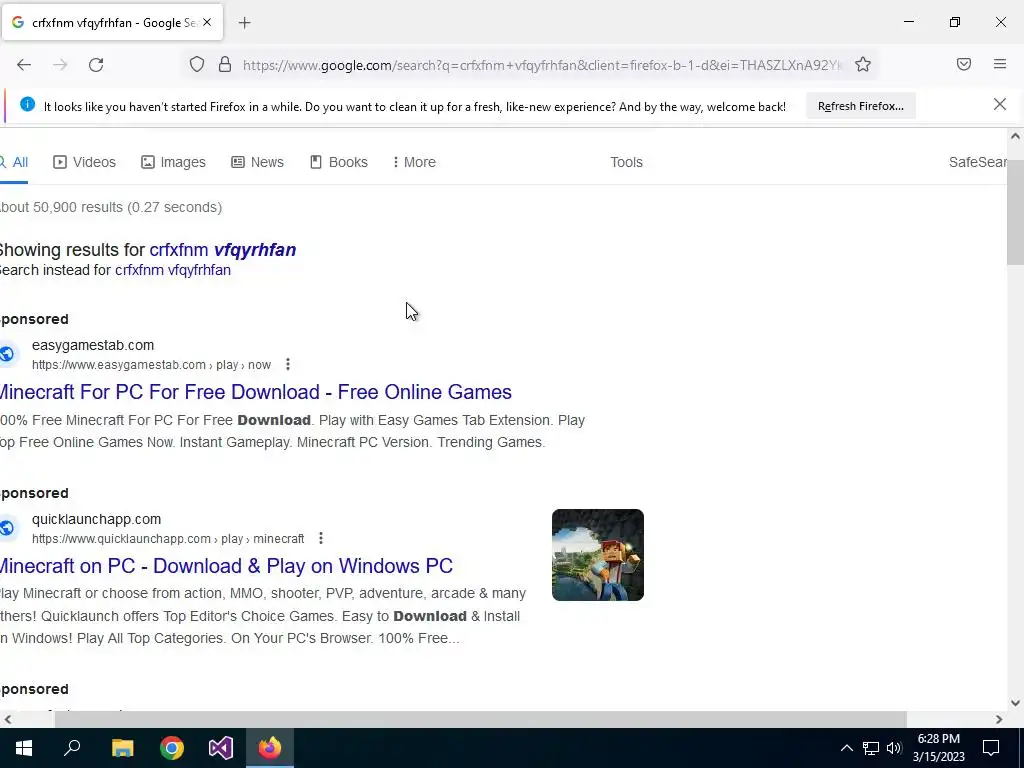1024x768 pixels.
Task: Bookmark this page with the star icon
Action: click(863, 65)
